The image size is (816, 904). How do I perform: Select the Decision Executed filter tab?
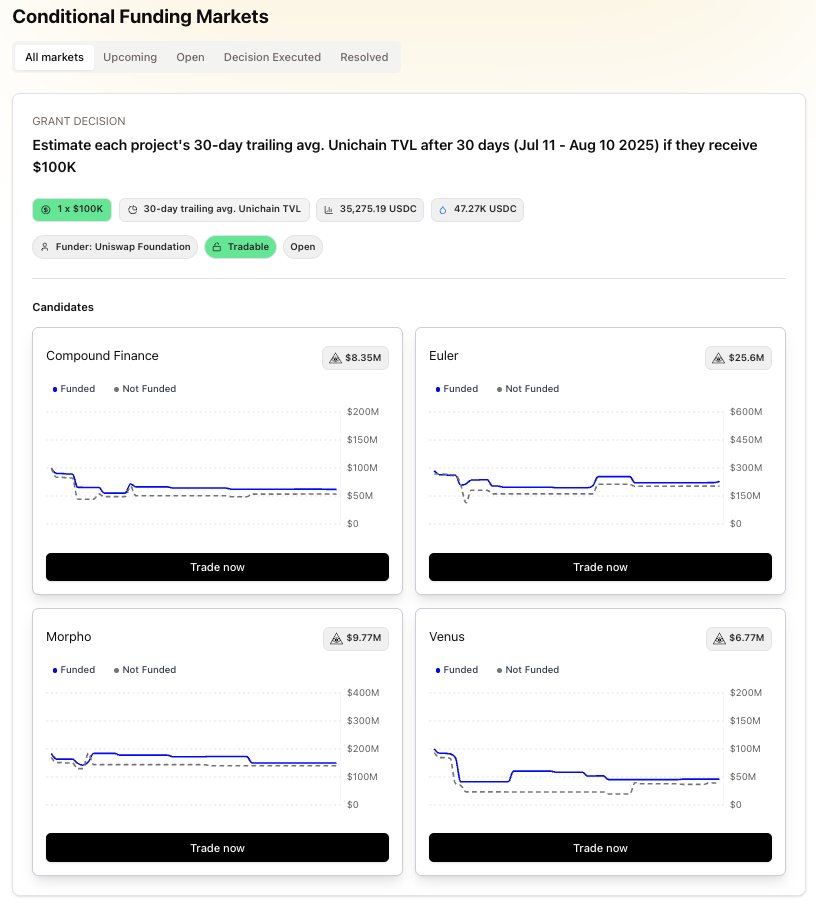[x=272, y=57]
